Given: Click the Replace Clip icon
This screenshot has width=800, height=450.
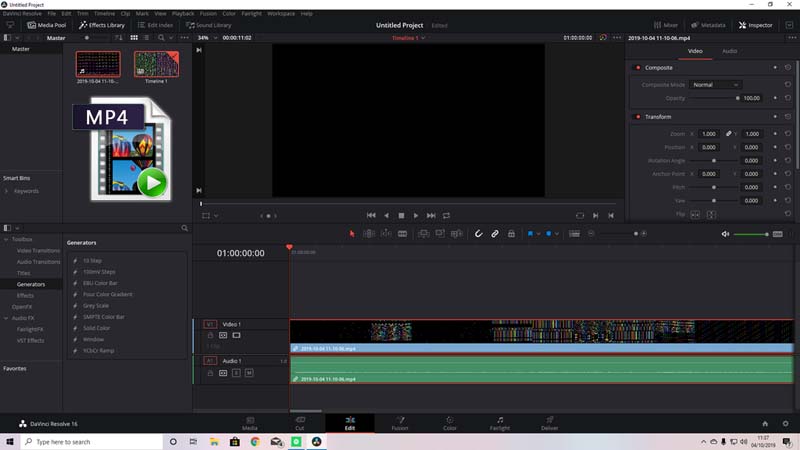Looking at the screenshot, I should [457, 234].
